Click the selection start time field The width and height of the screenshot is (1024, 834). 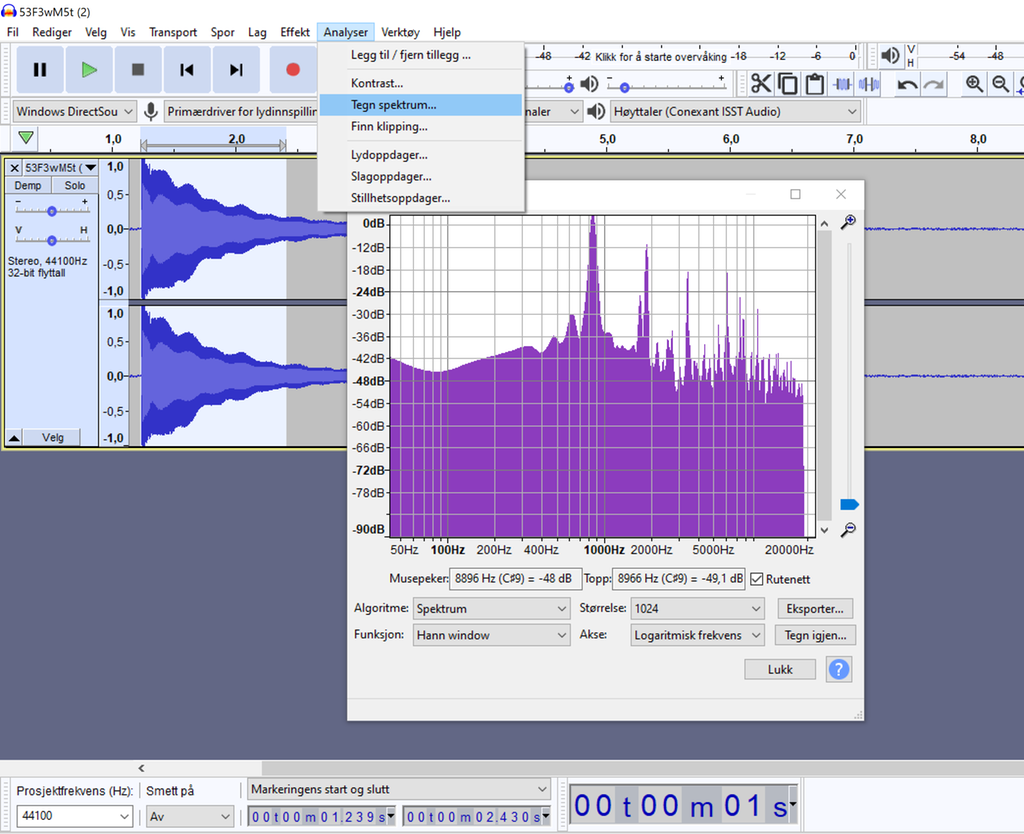[320, 816]
